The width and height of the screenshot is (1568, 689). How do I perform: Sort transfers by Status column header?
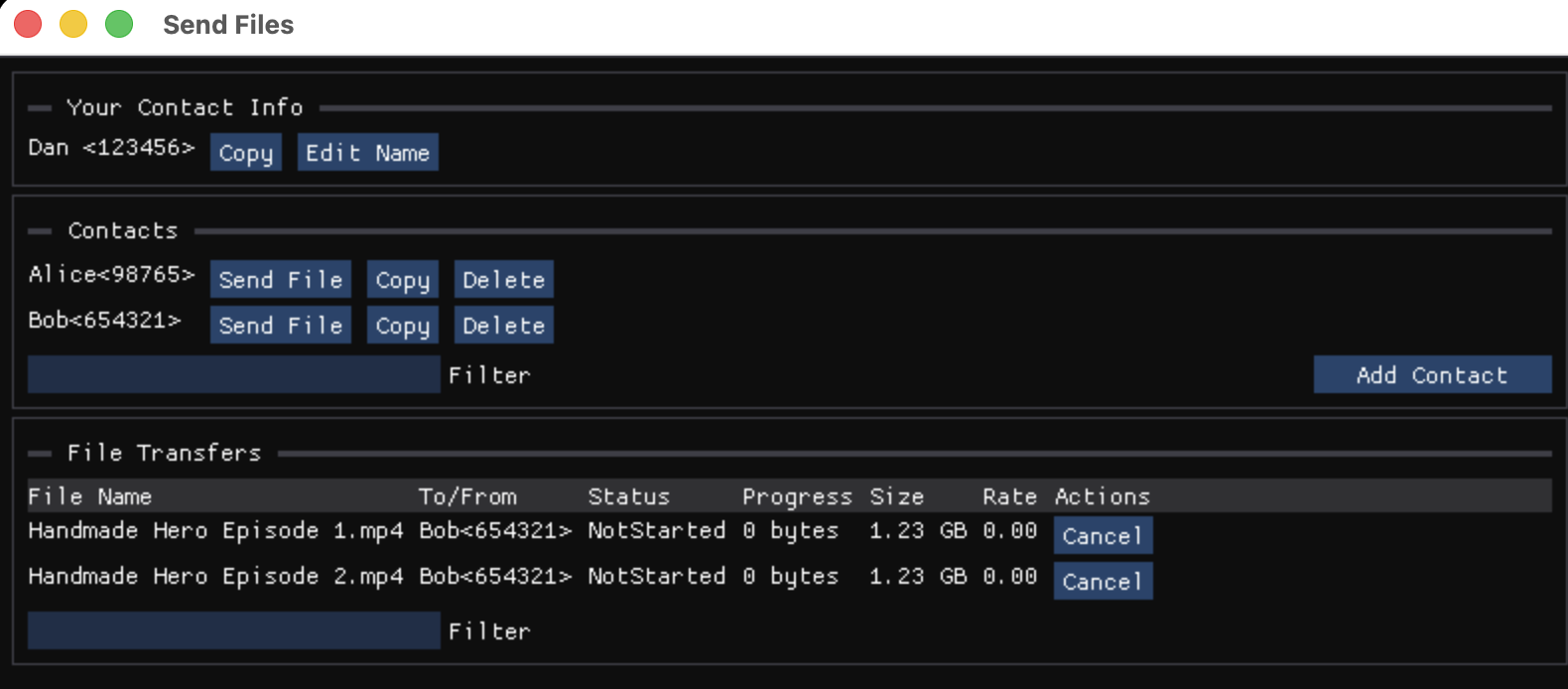(x=628, y=496)
